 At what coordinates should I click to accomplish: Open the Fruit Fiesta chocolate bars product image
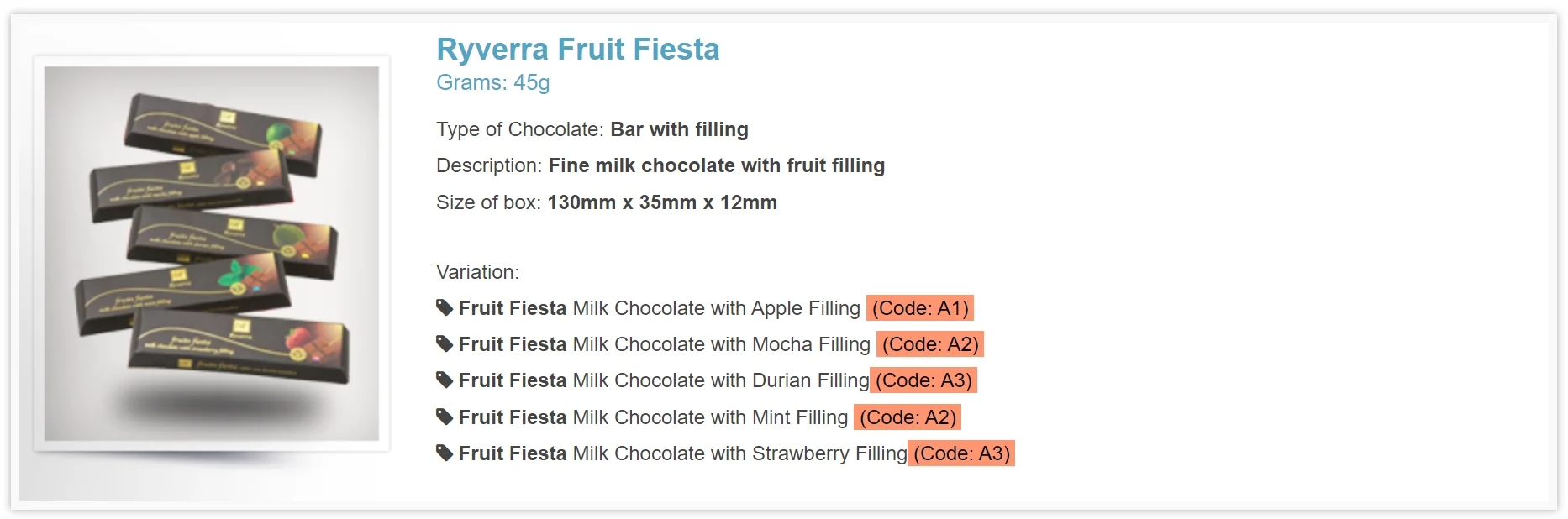(212, 254)
